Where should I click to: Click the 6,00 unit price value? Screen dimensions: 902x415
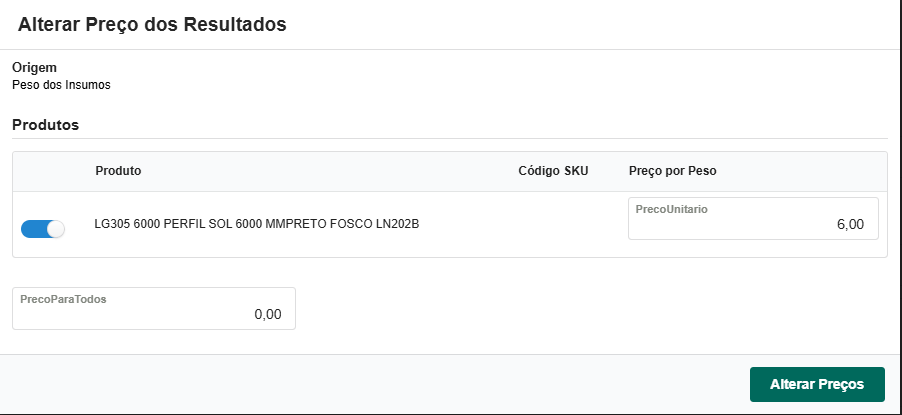pyautogui.click(x=849, y=225)
